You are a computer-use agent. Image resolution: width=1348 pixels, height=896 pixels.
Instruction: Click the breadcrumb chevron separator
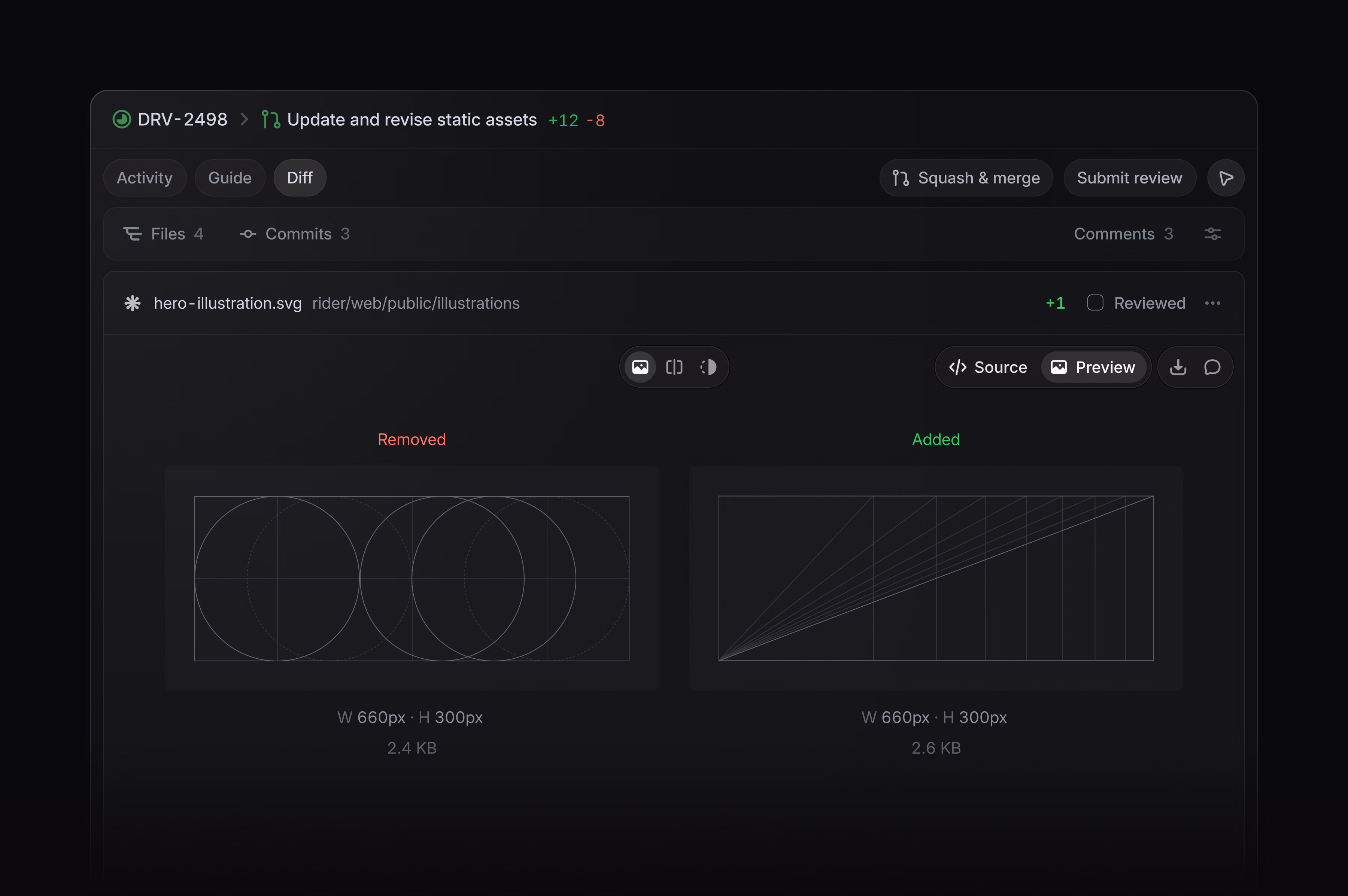click(245, 119)
